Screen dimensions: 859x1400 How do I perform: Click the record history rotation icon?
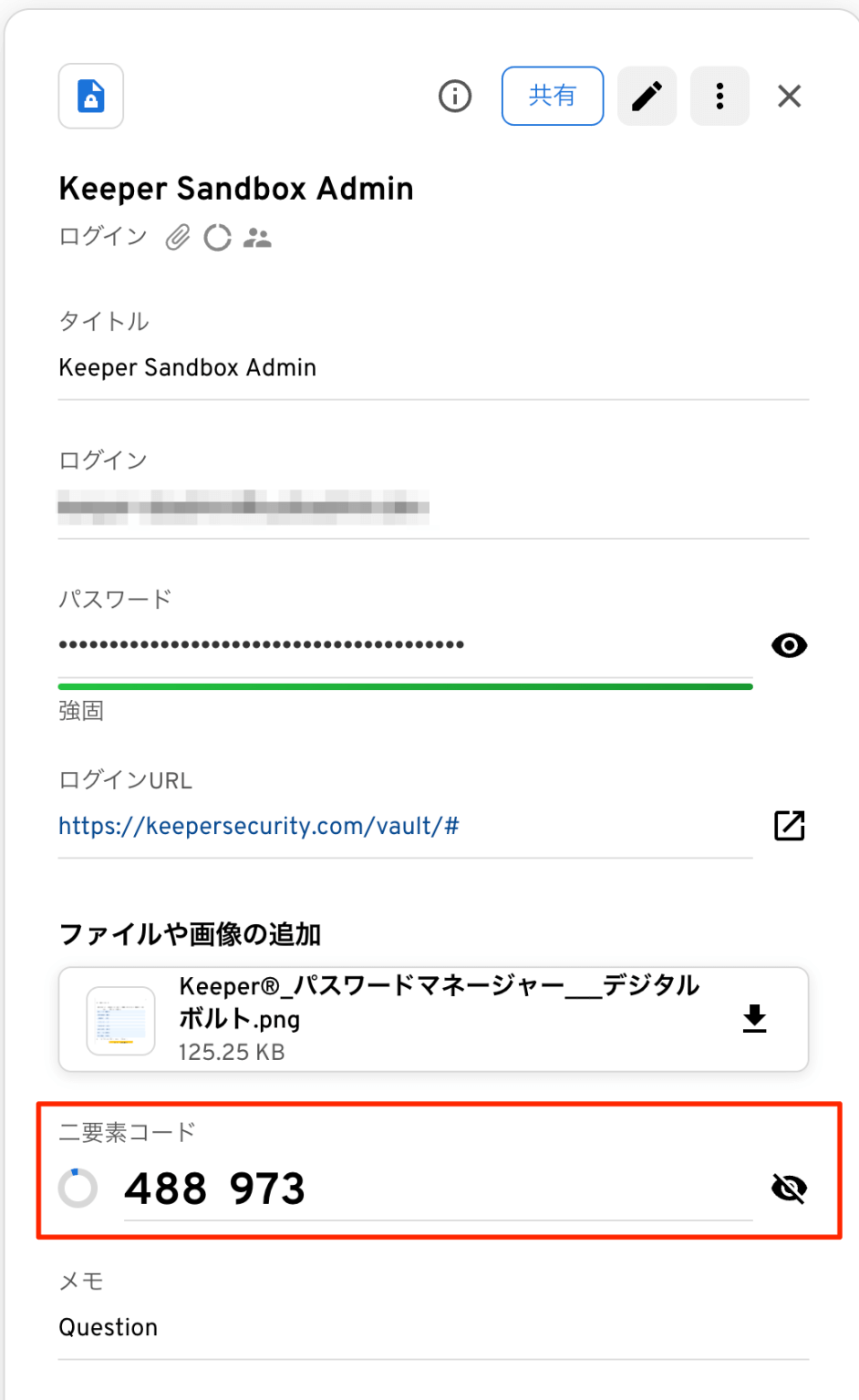218,237
